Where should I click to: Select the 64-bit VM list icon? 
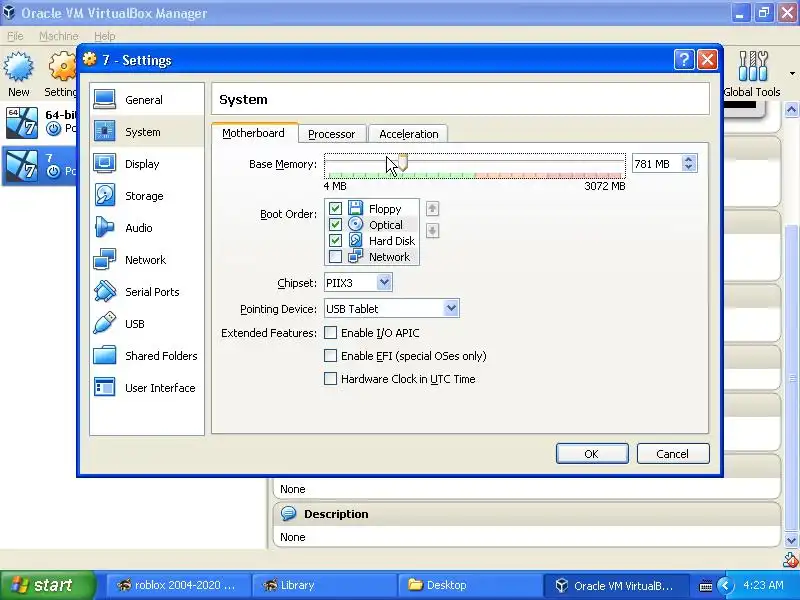tap(21, 122)
